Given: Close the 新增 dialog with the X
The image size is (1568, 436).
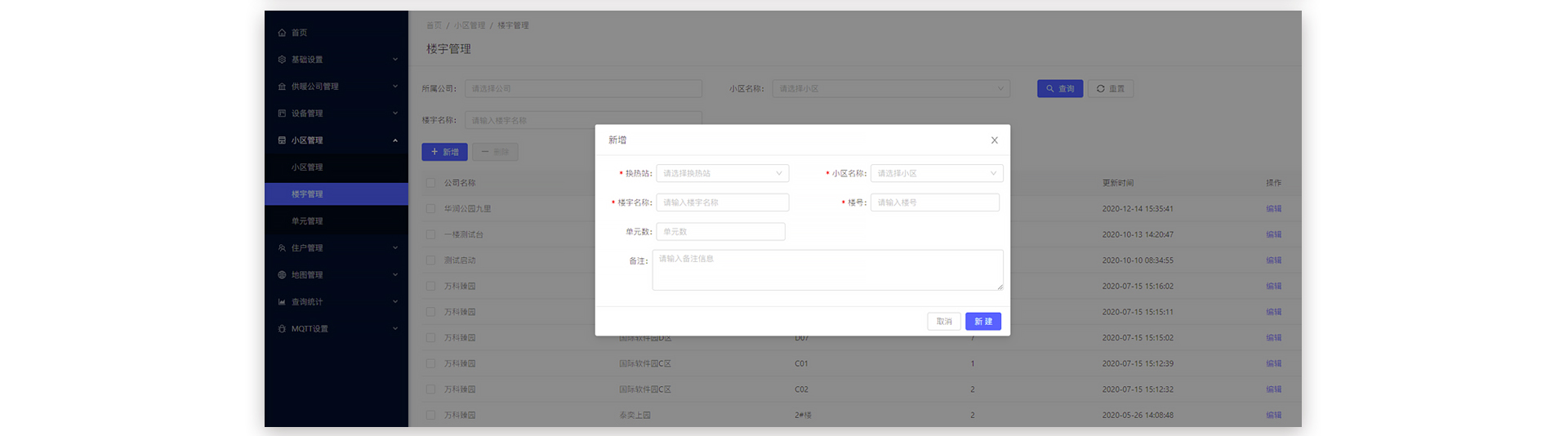Looking at the screenshot, I should (994, 140).
